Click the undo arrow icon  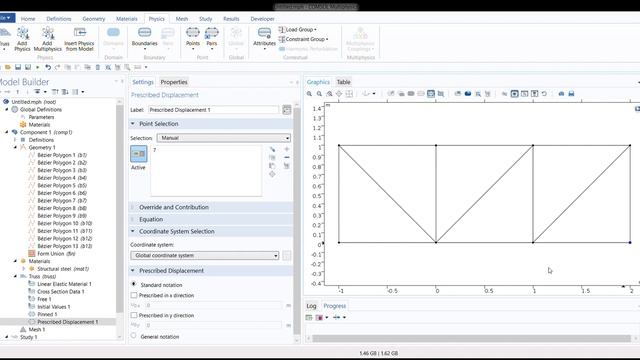tap(48, 67)
